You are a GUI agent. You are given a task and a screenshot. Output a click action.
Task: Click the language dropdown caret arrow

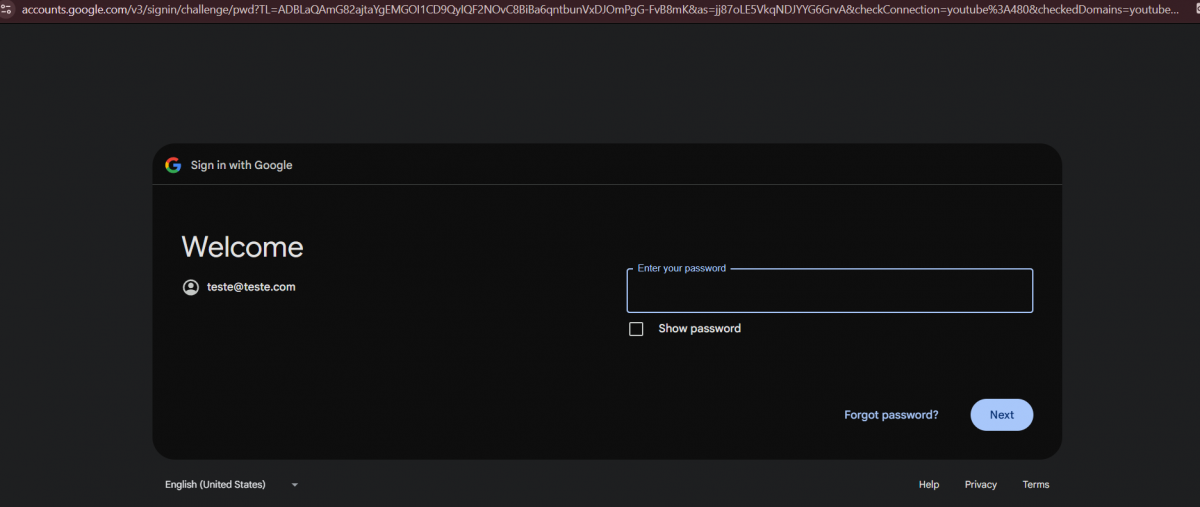point(294,485)
